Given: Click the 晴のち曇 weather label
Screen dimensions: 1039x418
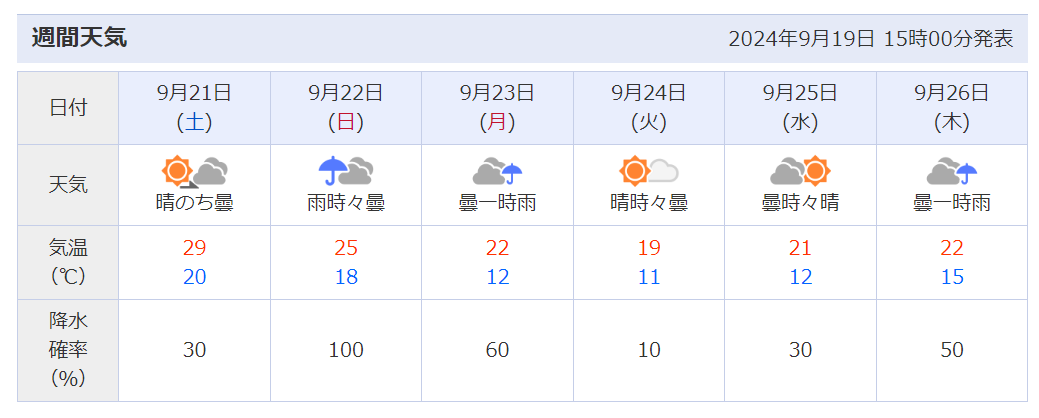Looking at the screenshot, I should 194,203.
